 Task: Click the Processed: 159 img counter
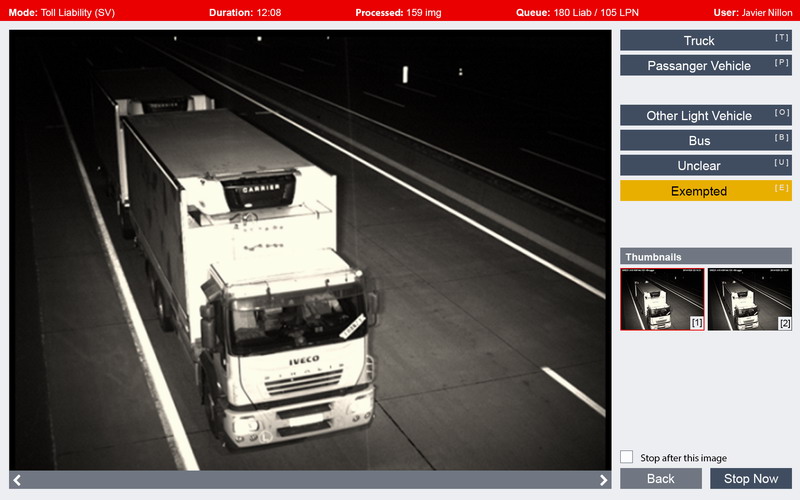[398, 12]
